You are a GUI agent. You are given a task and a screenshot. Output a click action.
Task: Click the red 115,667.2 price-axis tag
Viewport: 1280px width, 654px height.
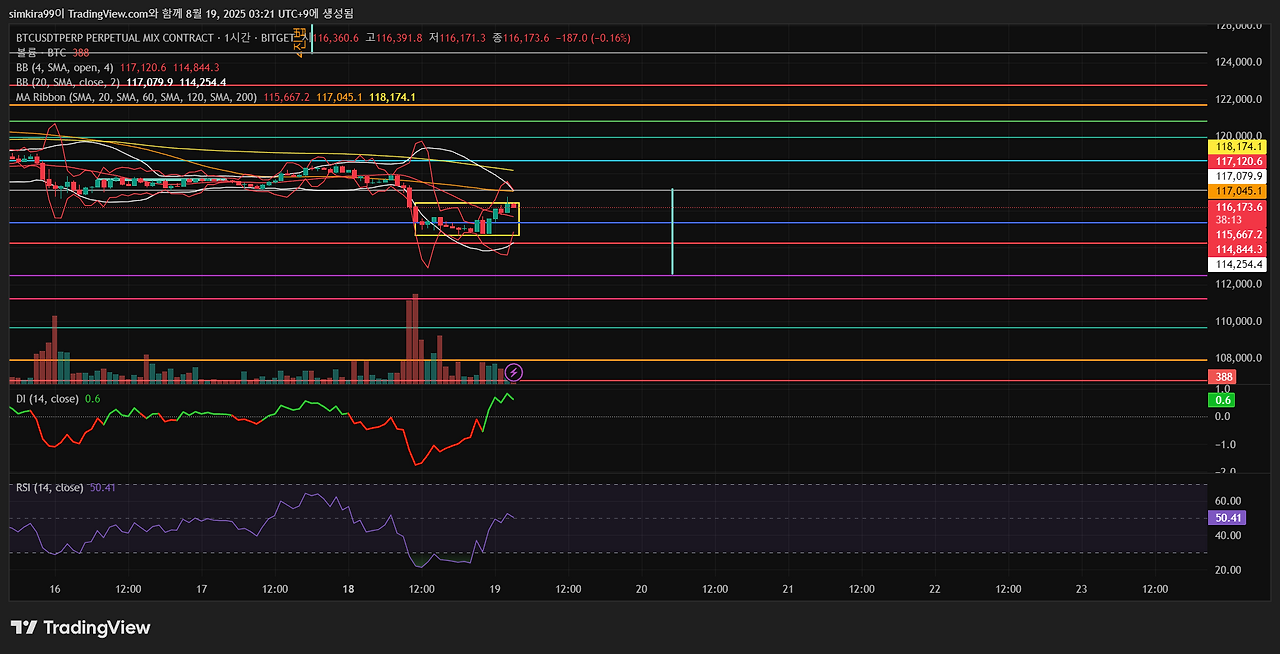pos(1239,234)
